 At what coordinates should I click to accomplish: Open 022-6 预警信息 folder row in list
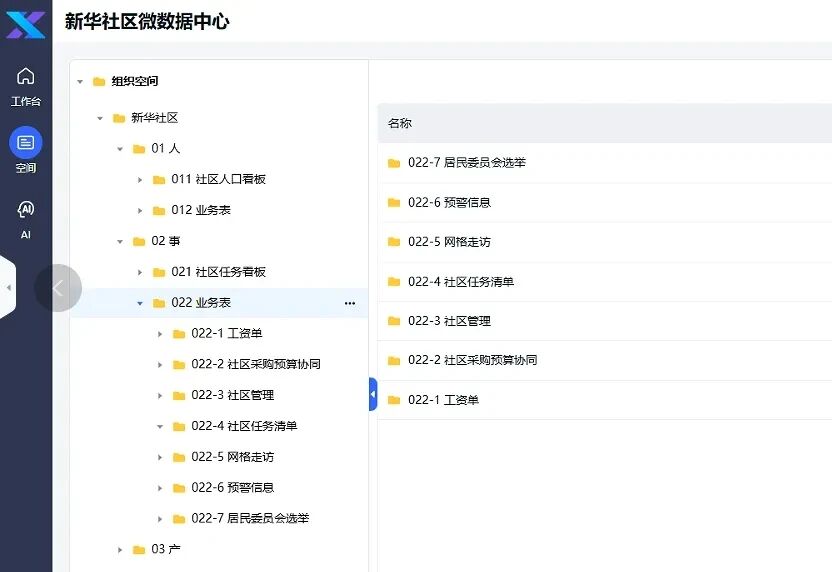[x=449, y=203]
